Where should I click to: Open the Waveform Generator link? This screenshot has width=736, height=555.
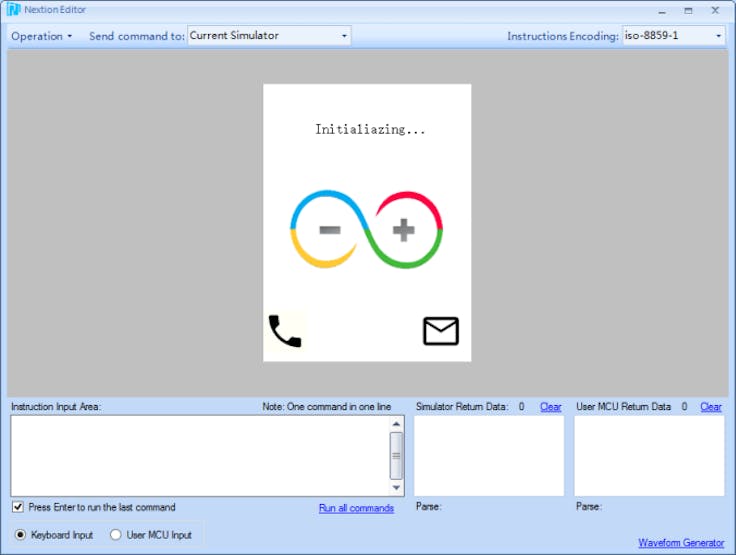tap(681, 543)
